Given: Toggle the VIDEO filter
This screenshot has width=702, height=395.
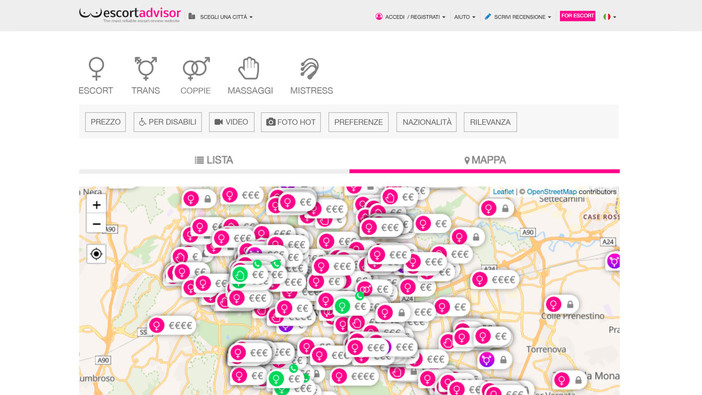Looking at the screenshot, I should [x=231, y=122].
